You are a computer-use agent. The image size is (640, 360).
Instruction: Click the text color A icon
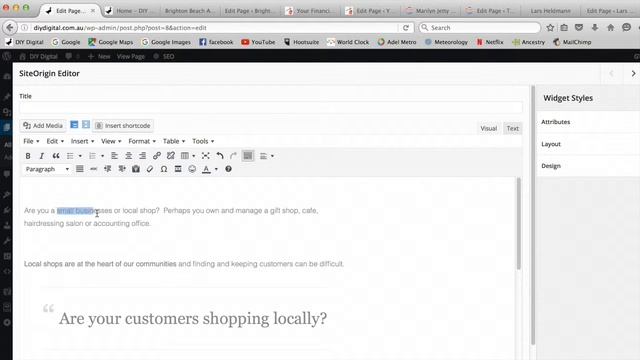[x=207, y=169]
